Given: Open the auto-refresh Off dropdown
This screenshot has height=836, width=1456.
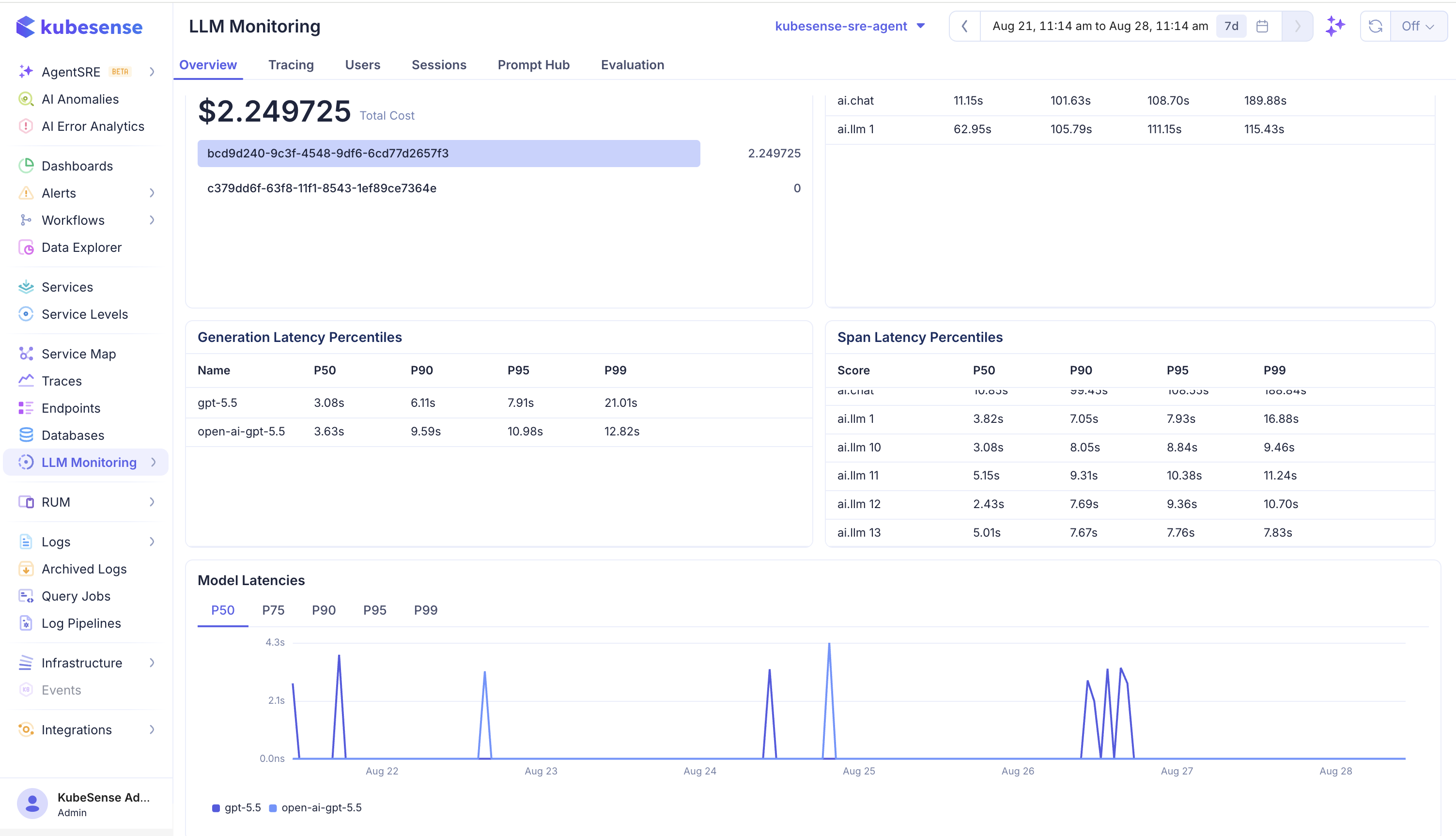Looking at the screenshot, I should (x=1418, y=26).
